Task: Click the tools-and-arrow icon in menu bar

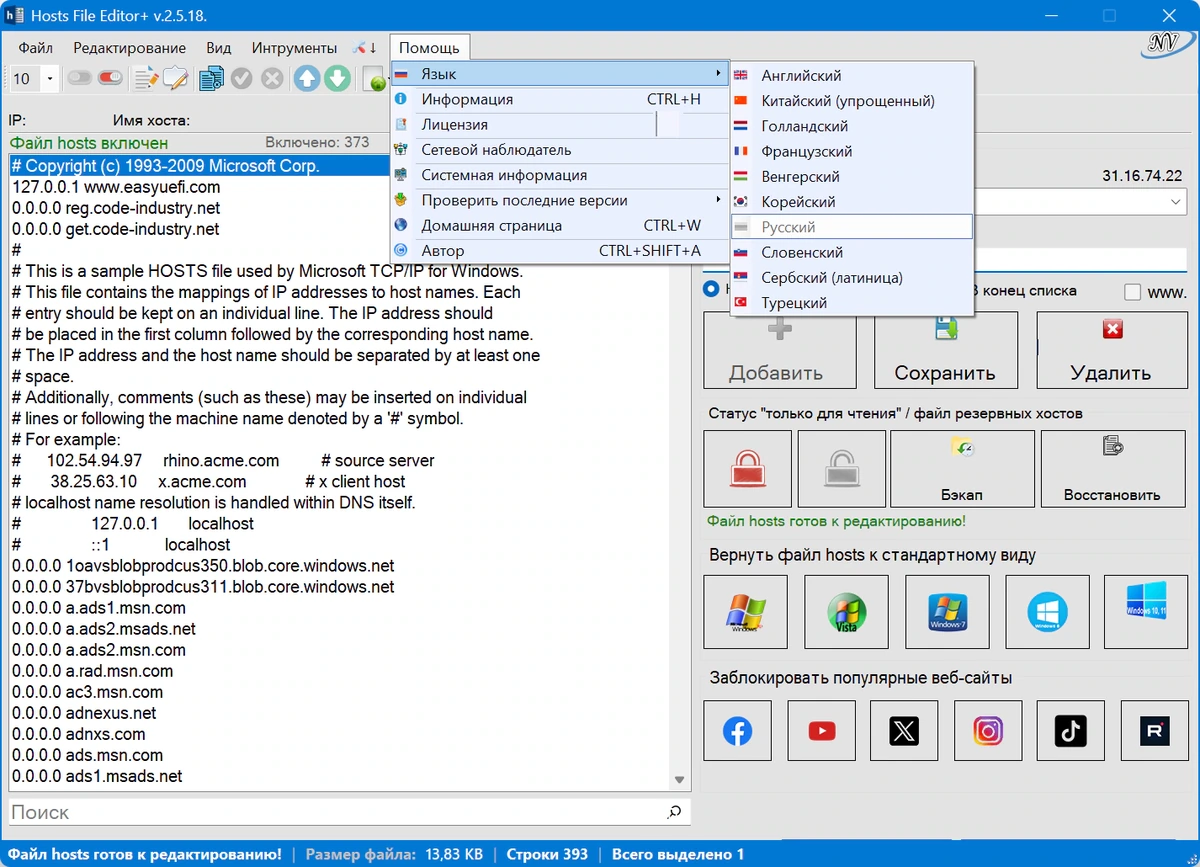Action: click(365, 47)
